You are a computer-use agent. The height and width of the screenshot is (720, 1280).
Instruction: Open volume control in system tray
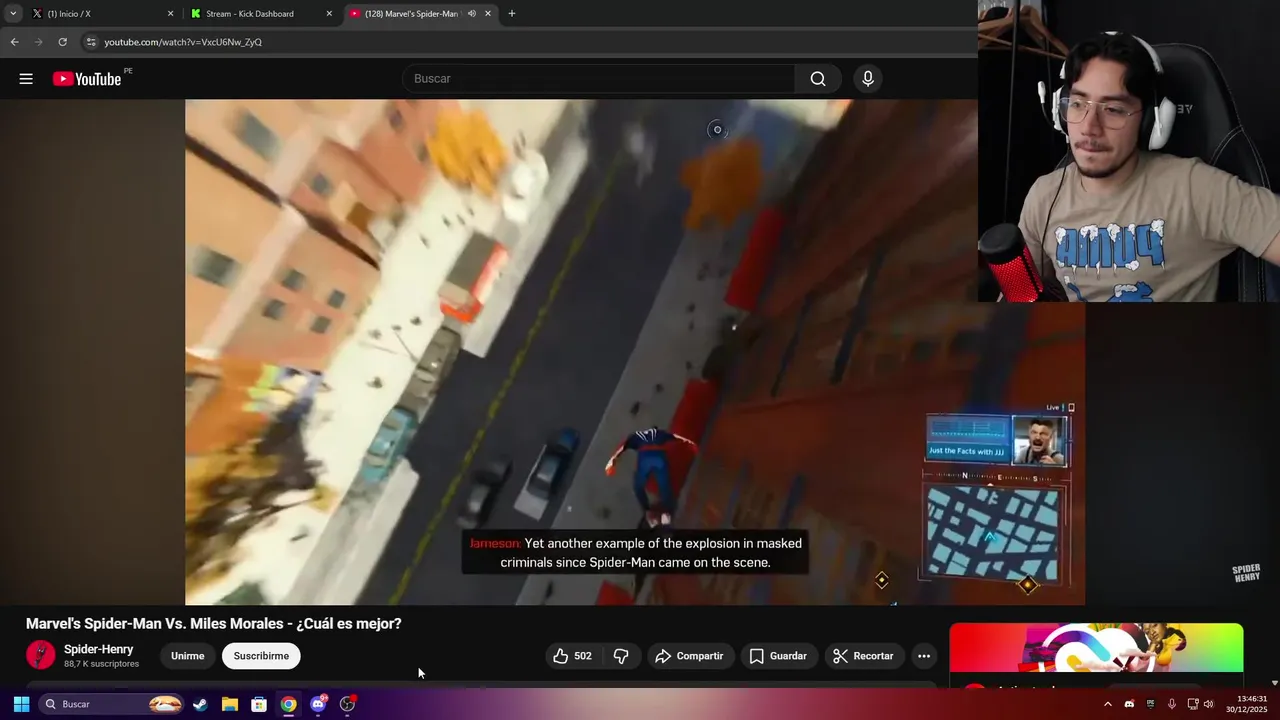1209,704
